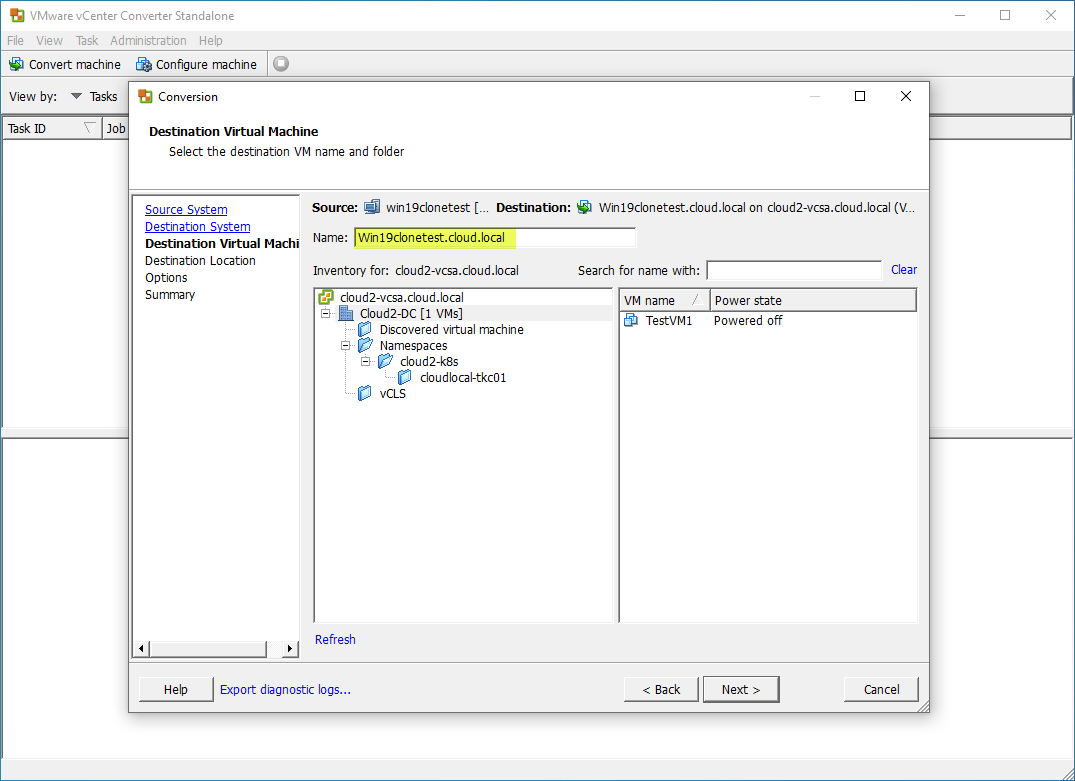1075x781 pixels.
Task: Sort by the Task ID column header
Action: click(x=51, y=128)
